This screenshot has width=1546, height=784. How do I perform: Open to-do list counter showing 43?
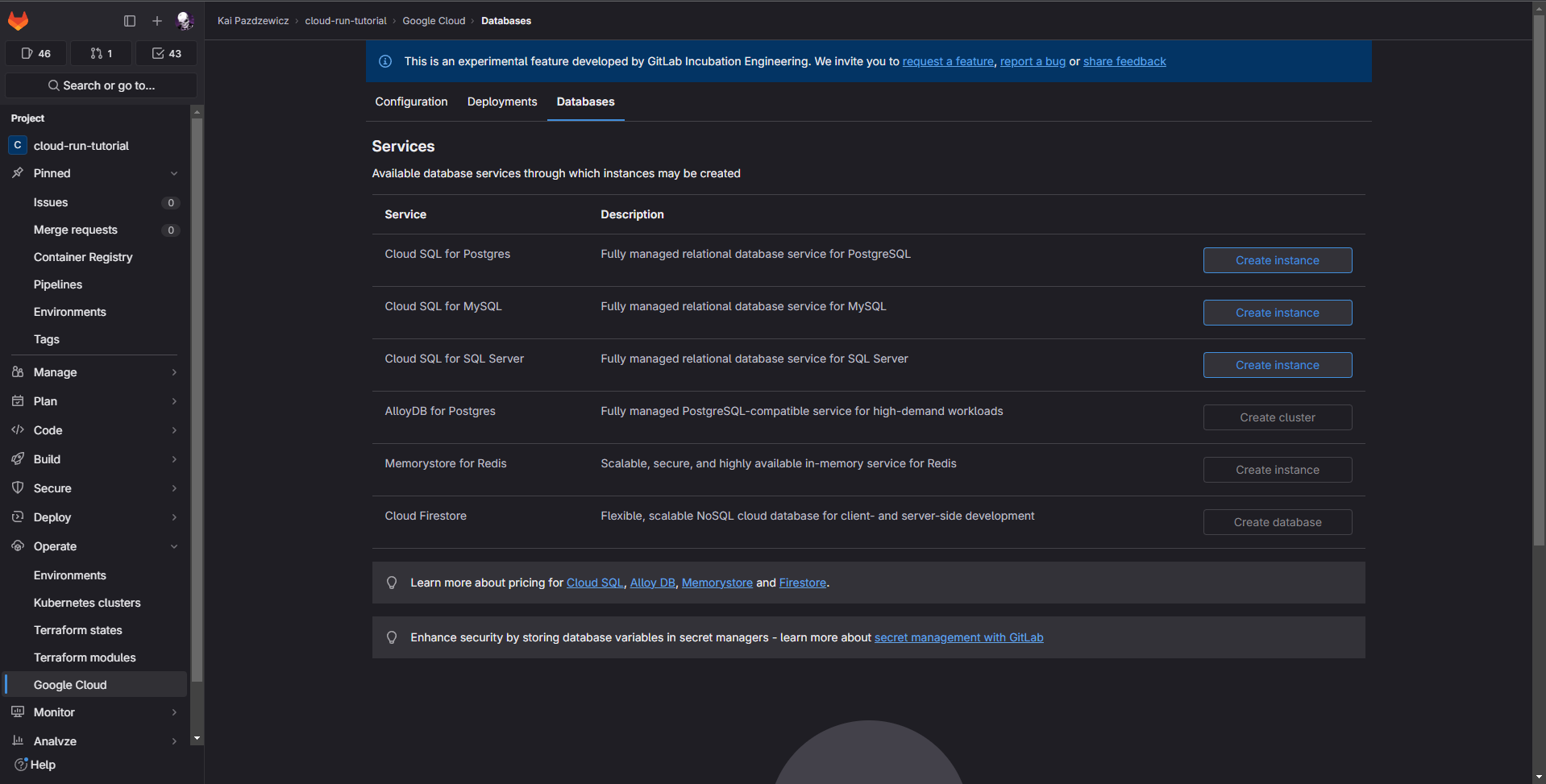pos(167,53)
